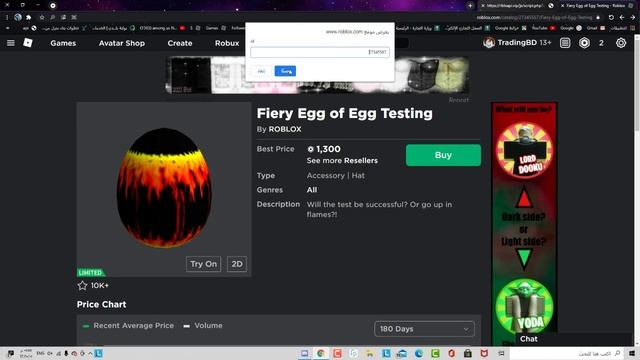Click the Lord Dooku ad image

pos(524,151)
